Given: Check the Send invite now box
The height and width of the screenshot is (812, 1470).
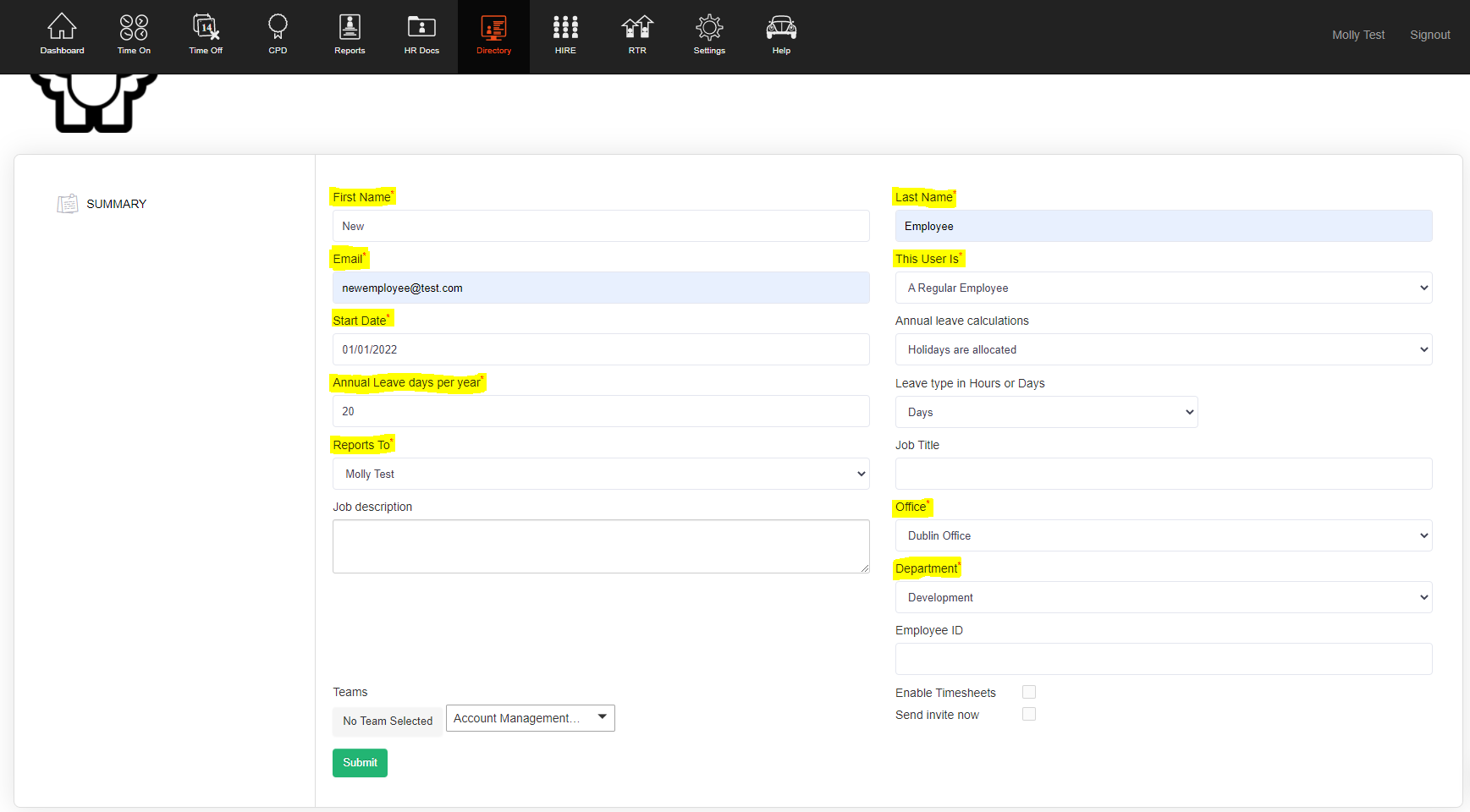Looking at the screenshot, I should [x=1028, y=714].
